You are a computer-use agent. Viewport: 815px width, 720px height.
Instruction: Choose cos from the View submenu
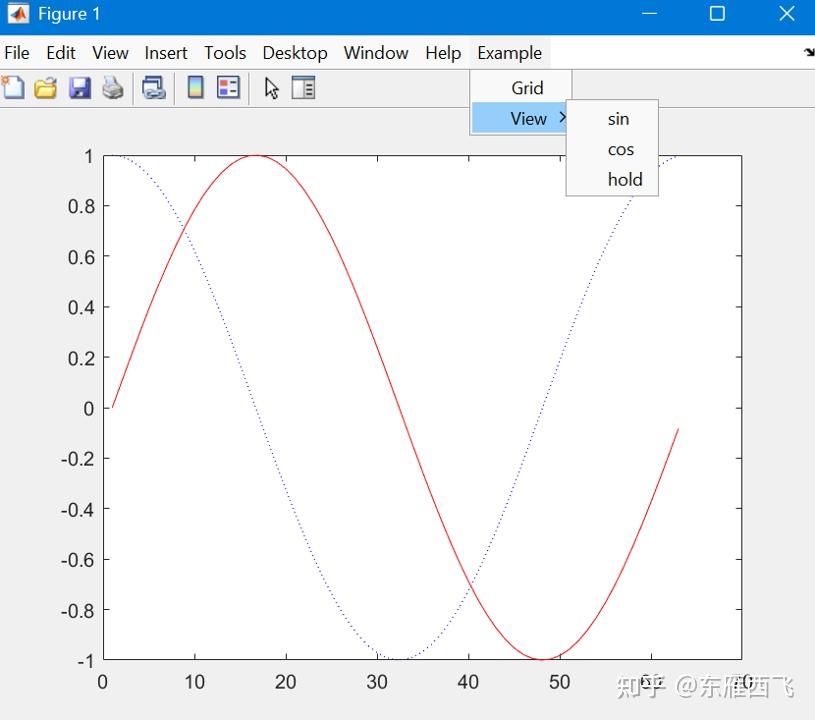tap(621, 148)
